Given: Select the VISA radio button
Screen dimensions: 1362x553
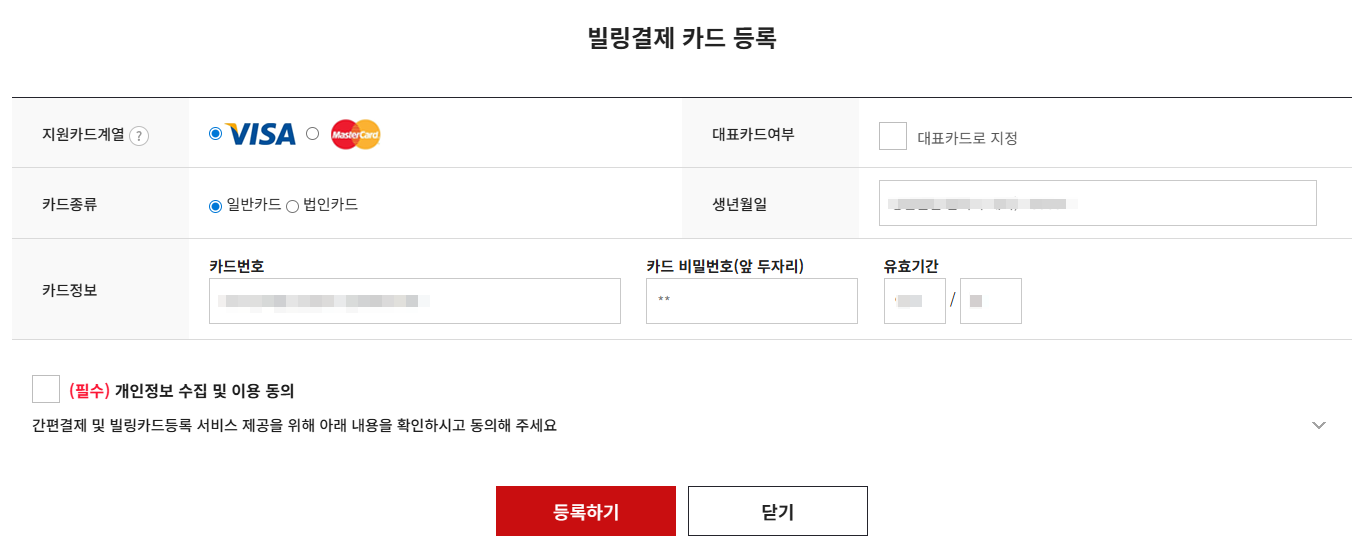Looking at the screenshot, I should (x=216, y=134).
